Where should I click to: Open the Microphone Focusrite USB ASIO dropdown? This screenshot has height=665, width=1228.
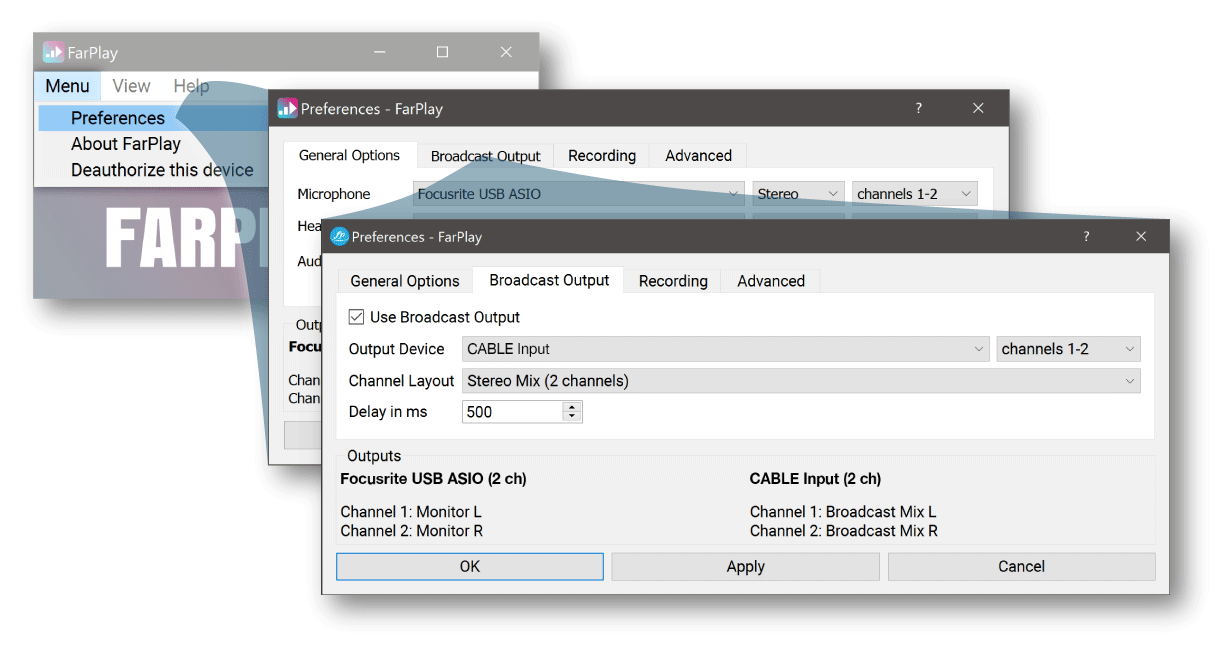(x=579, y=194)
